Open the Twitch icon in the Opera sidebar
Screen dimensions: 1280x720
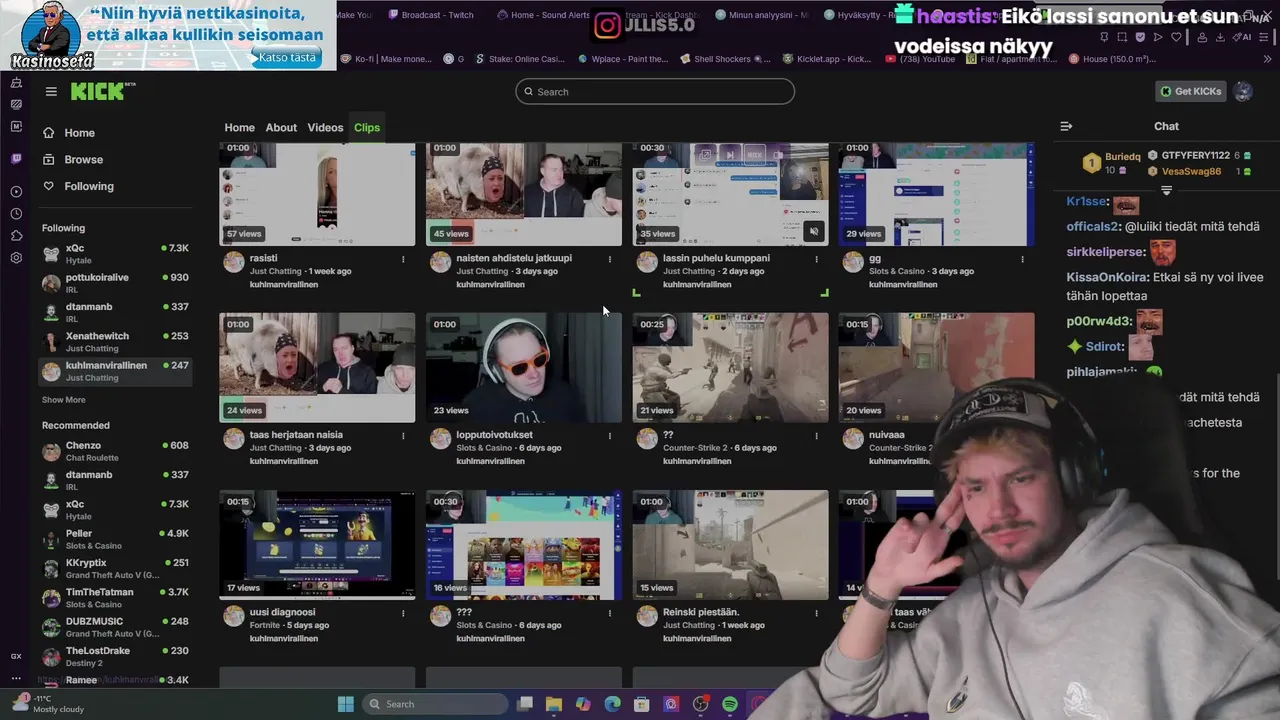(x=16, y=159)
